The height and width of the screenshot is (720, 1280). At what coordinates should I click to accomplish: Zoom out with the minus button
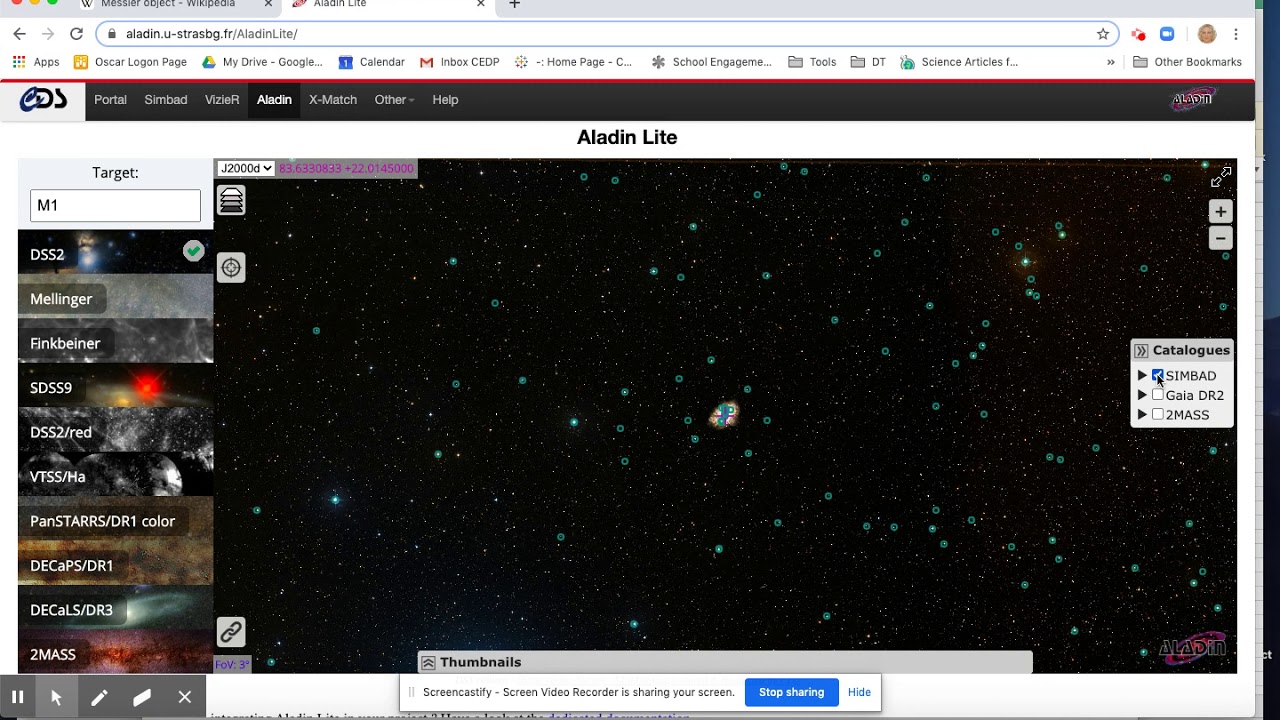click(x=1220, y=238)
